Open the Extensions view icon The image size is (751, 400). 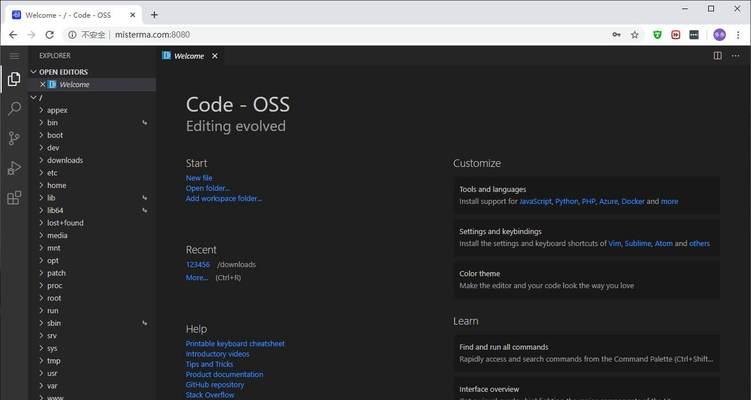tap(14, 197)
